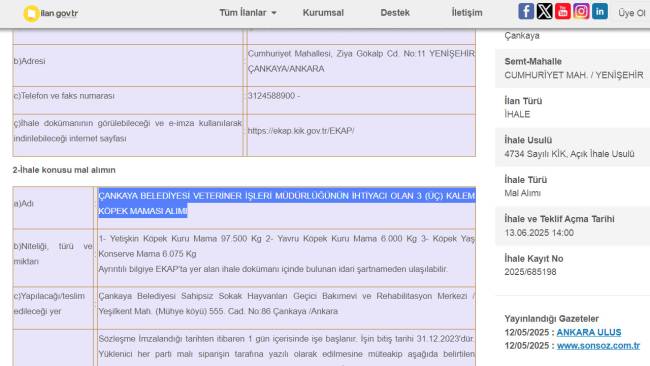Click the 'Mal Alımı' İhale Türü value
650x366 pixels.
[522, 193]
